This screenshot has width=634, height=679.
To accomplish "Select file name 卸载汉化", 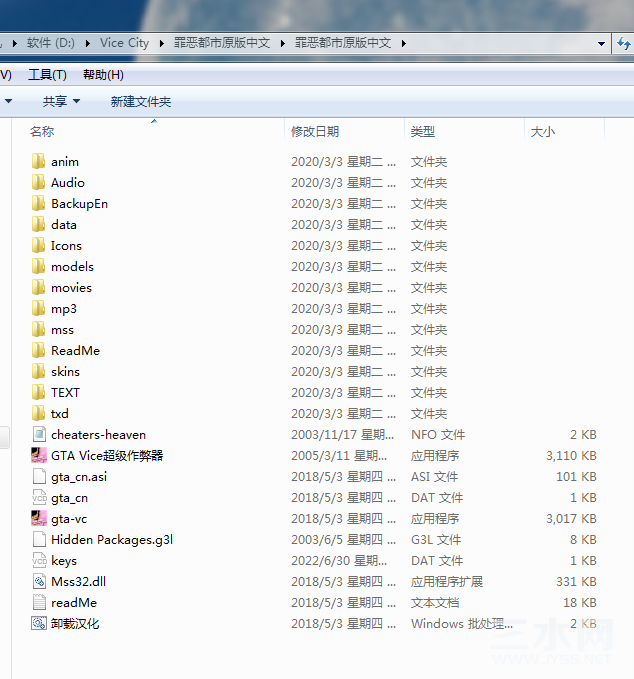I will tap(75, 624).
